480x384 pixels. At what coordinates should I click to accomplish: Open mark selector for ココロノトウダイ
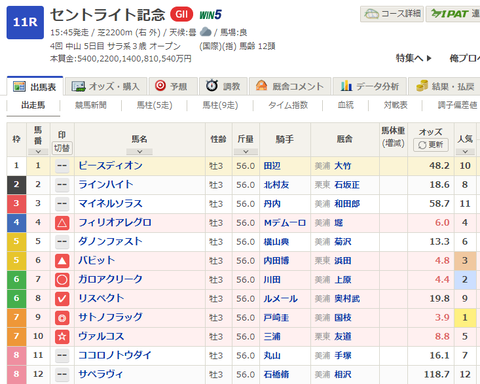tap(62, 356)
